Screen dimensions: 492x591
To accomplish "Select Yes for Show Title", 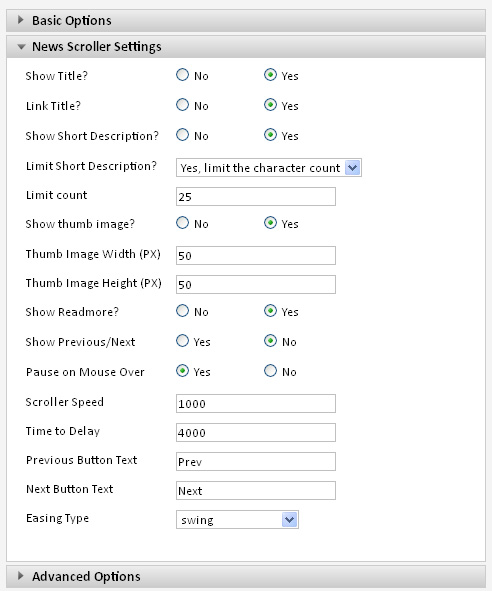I will pyautogui.click(x=270, y=75).
